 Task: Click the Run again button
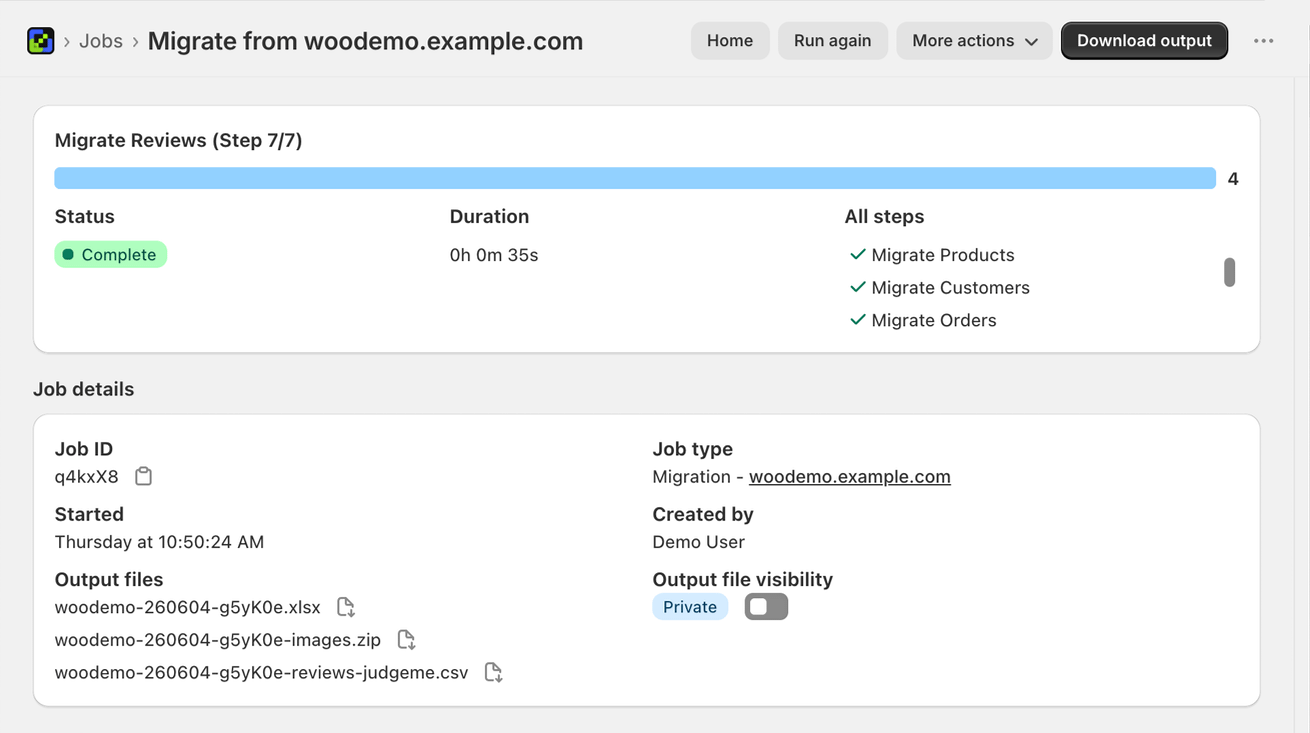pos(832,41)
